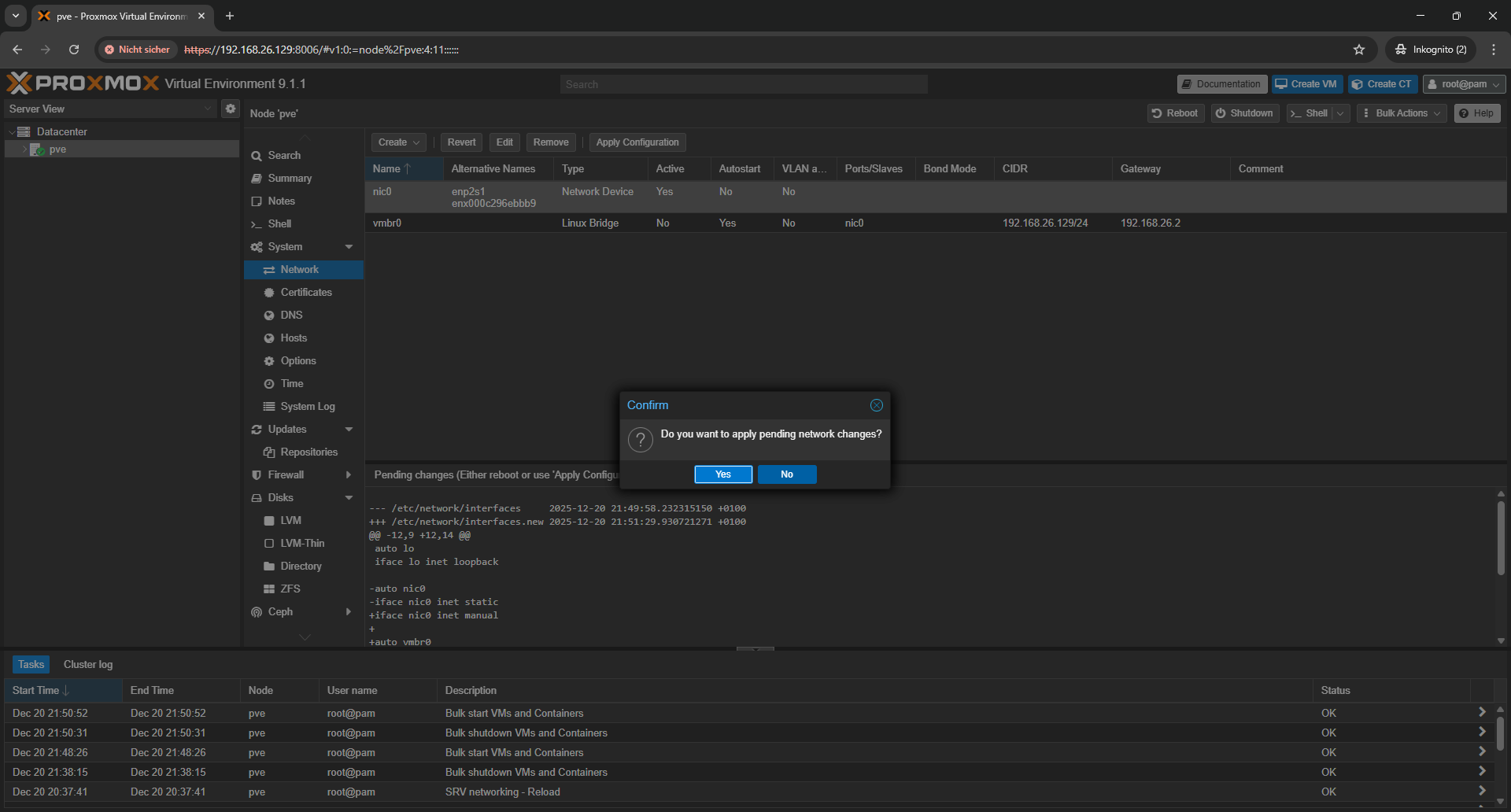Screen dimensions: 1511x812
Task: Open the Help button
Action: point(1476,113)
